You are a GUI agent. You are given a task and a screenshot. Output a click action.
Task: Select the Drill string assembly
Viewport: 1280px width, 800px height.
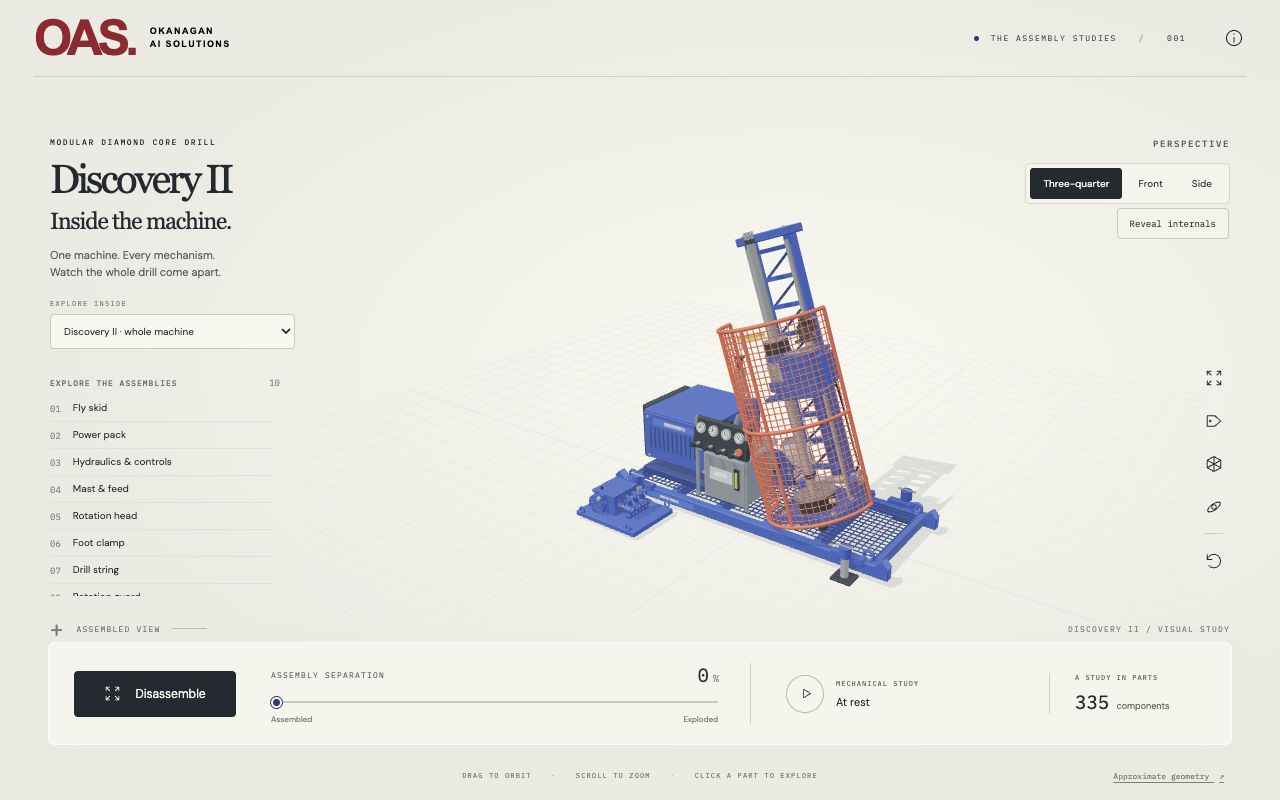point(161,570)
